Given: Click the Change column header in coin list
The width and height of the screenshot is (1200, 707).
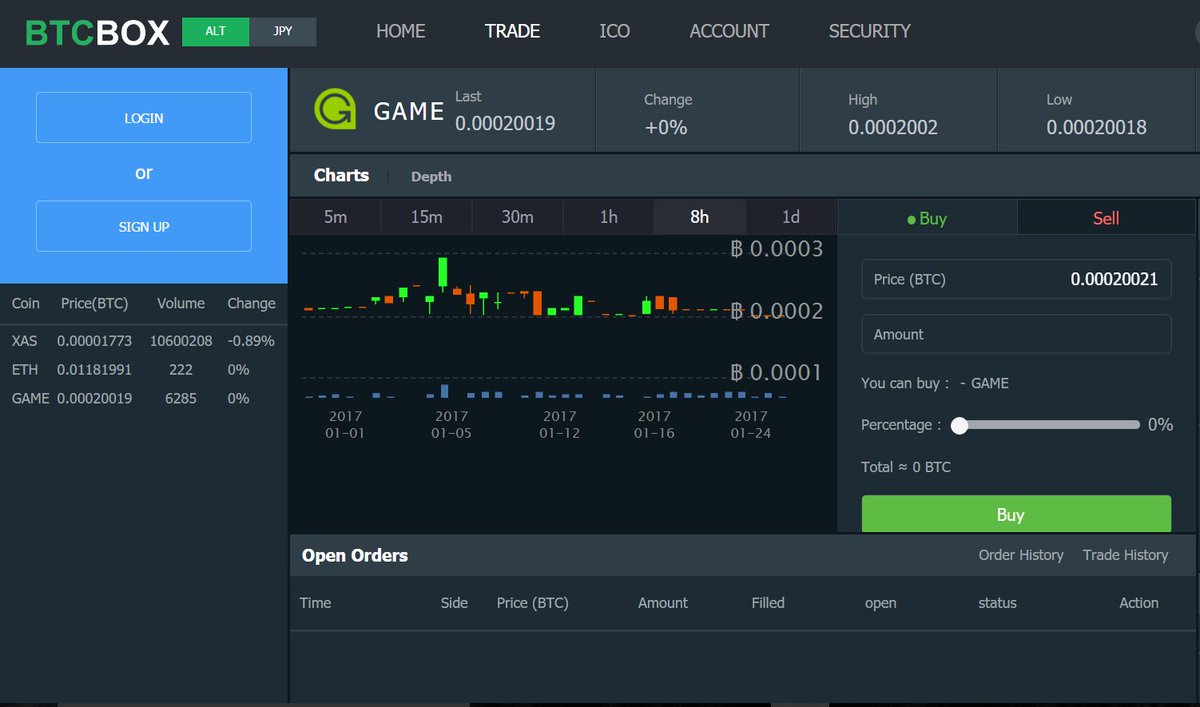Looking at the screenshot, I should [251, 303].
